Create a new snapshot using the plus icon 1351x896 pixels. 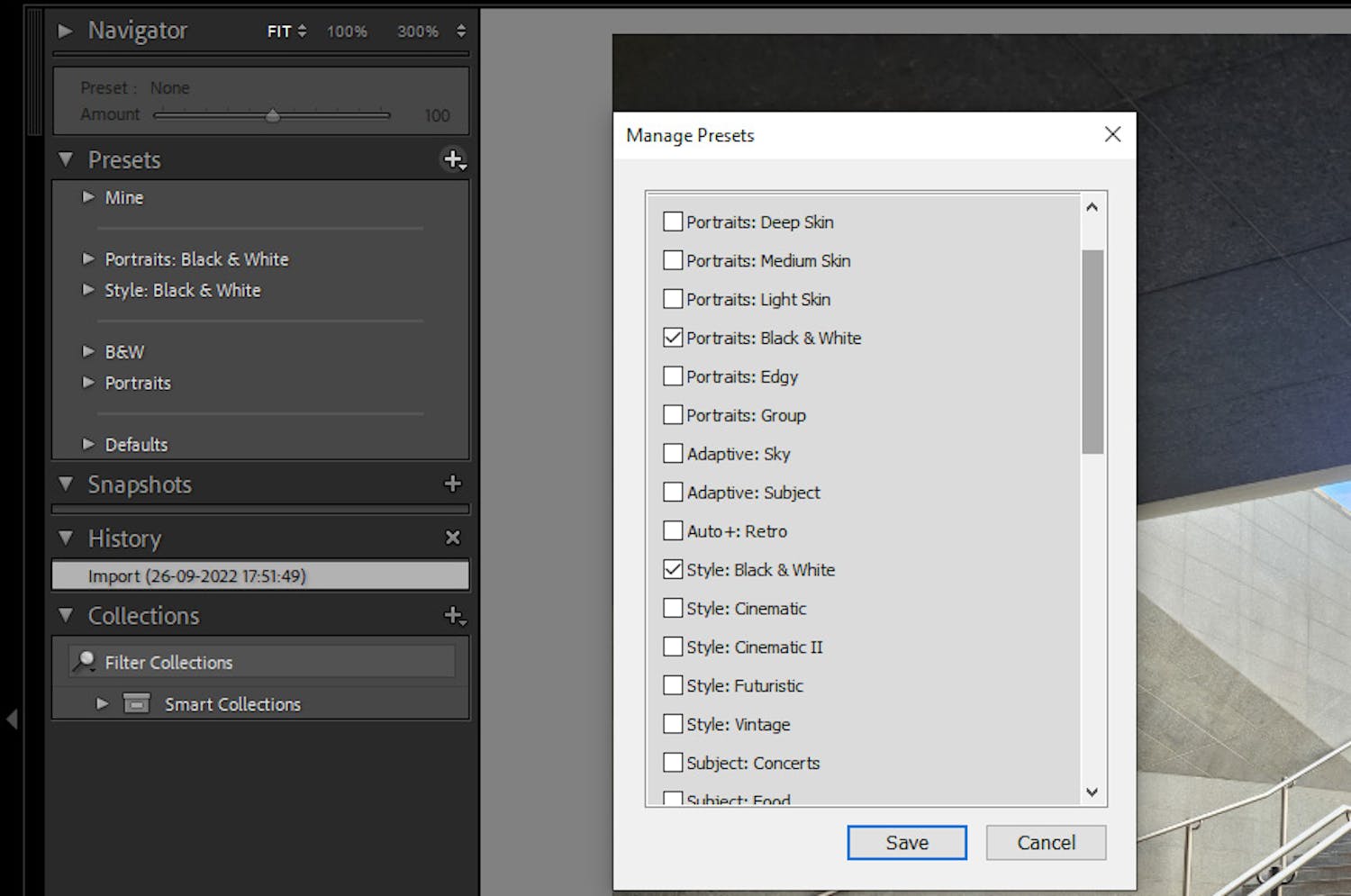452,484
